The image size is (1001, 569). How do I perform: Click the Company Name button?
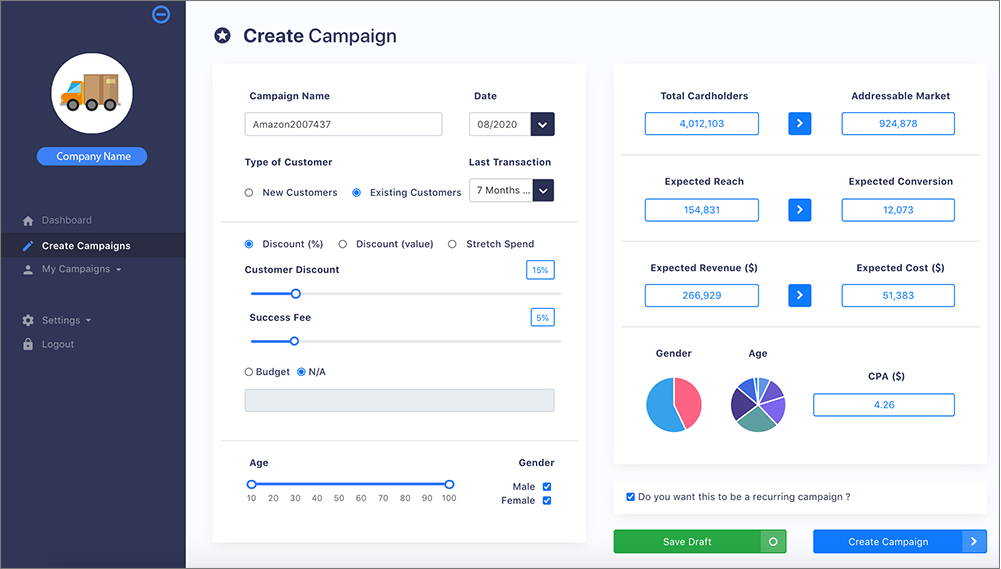click(92, 156)
